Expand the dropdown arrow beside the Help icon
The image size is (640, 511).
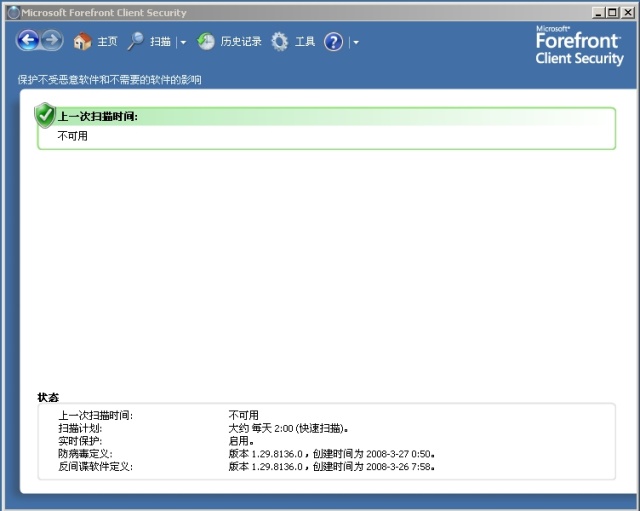tap(355, 43)
